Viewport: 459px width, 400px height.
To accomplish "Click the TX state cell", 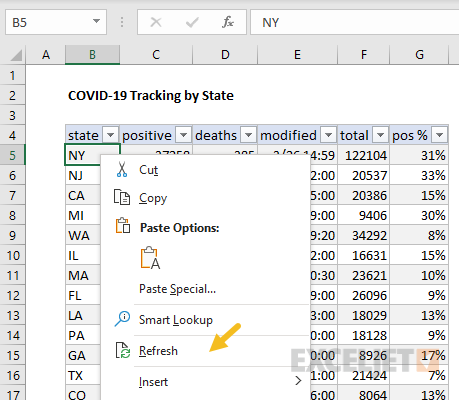I will click(x=83, y=375).
